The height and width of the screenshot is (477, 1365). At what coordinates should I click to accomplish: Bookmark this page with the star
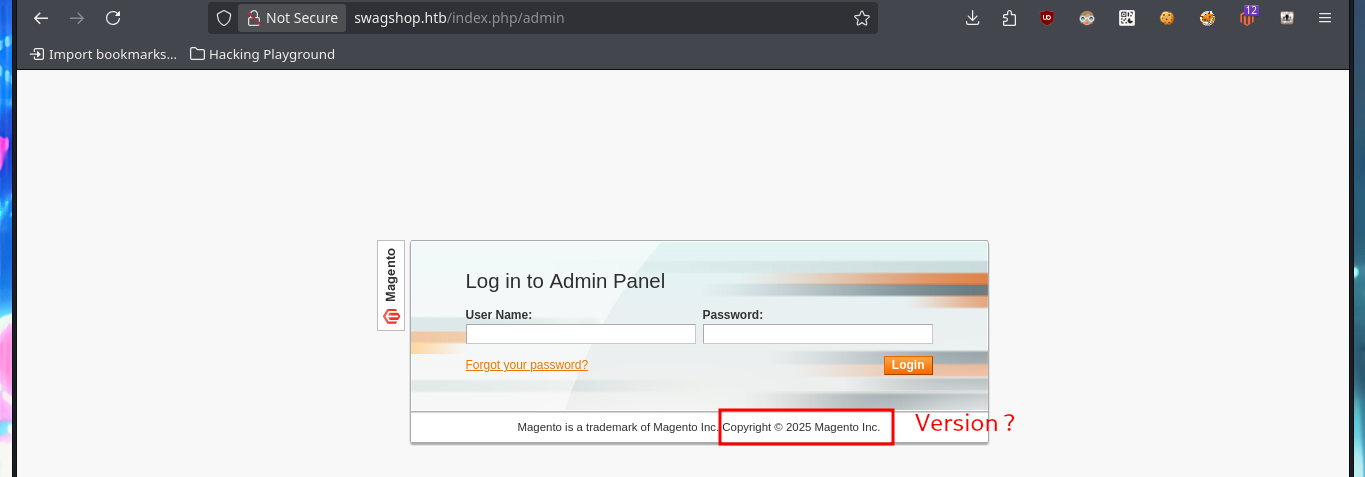point(862,18)
